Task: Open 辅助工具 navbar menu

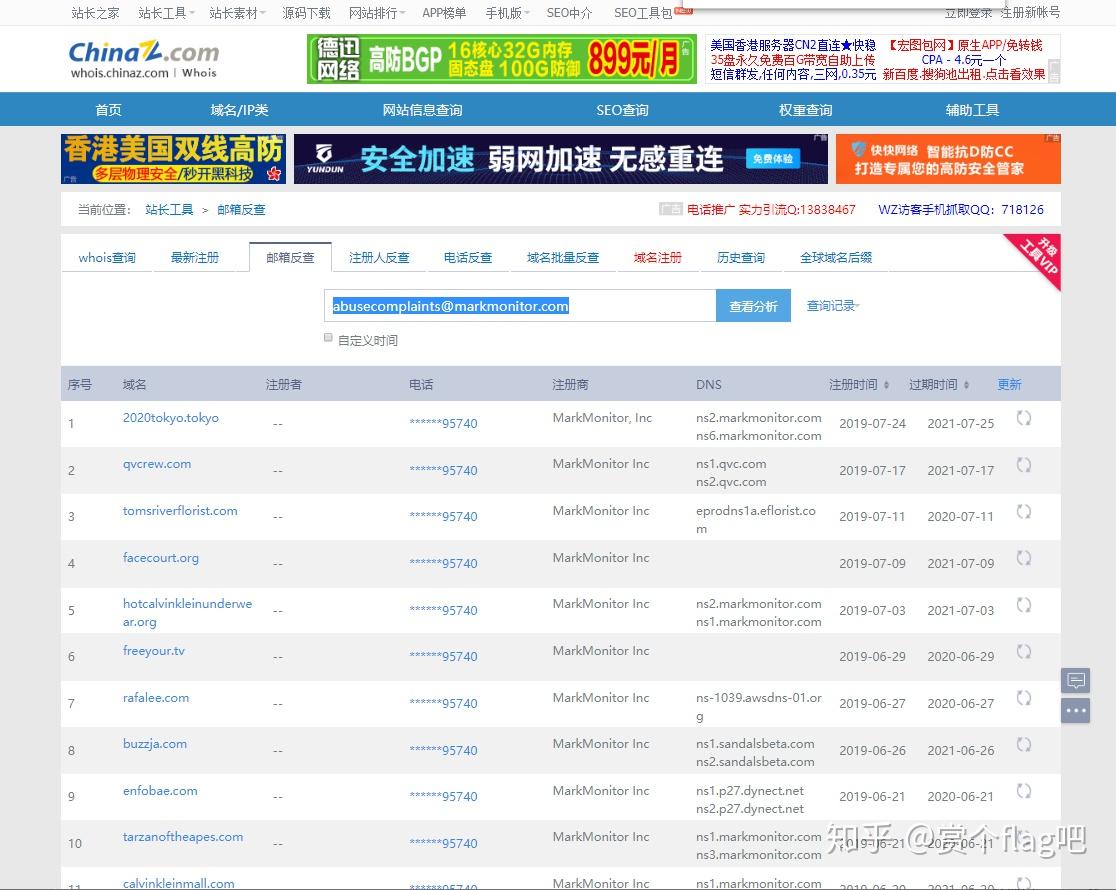Action: [x=972, y=110]
